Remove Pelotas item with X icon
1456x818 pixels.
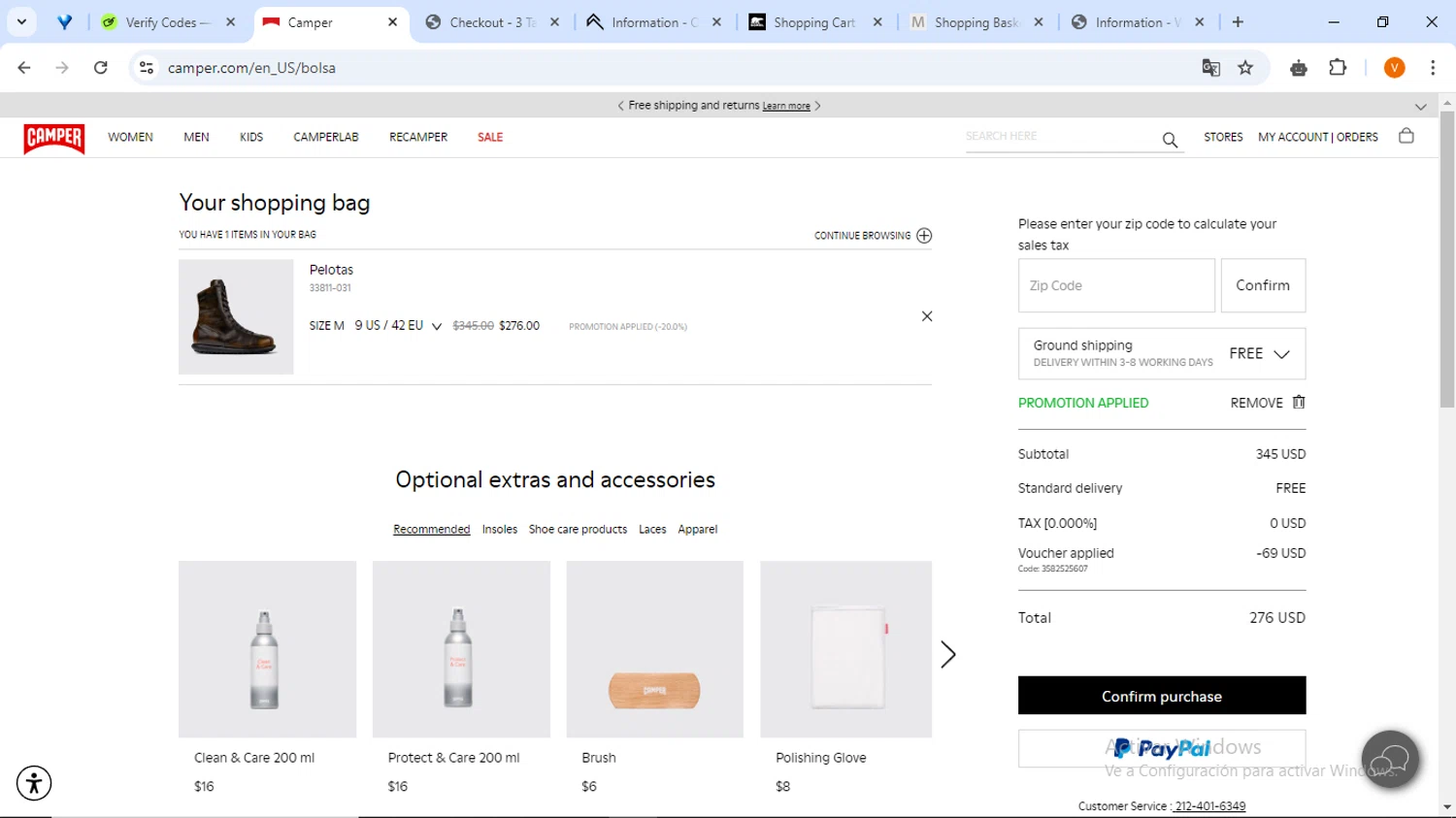tap(927, 316)
